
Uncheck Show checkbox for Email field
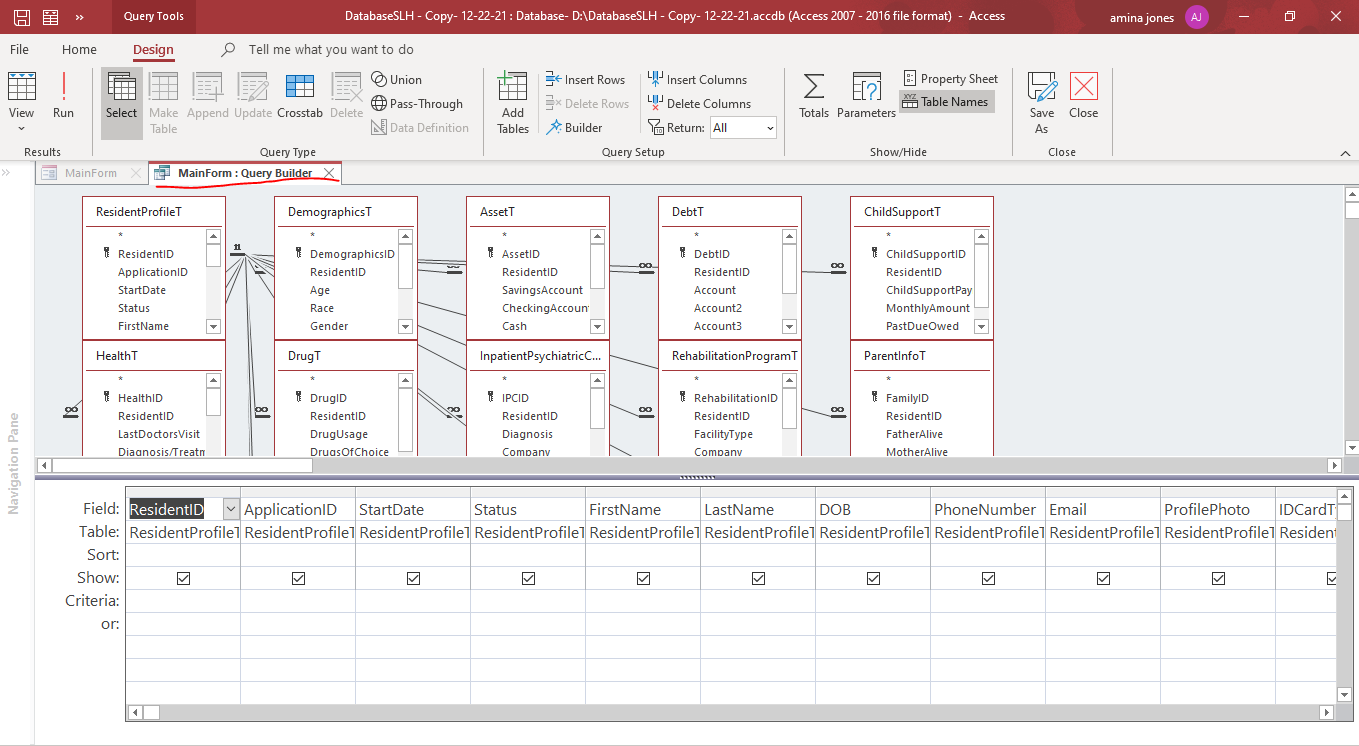click(1103, 578)
